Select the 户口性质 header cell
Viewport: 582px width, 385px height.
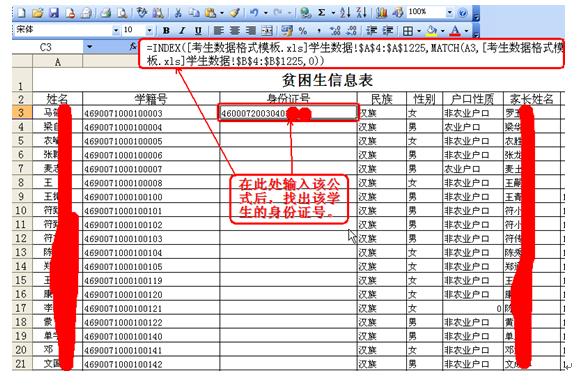click(473, 99)
